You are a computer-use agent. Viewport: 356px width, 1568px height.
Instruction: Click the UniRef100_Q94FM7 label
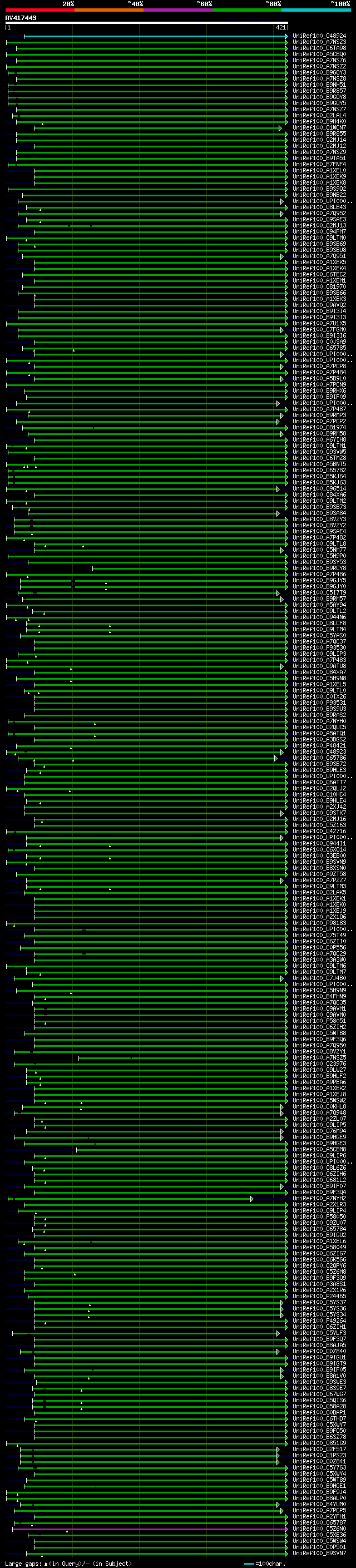pyautogui.click(x=319, y=231)
